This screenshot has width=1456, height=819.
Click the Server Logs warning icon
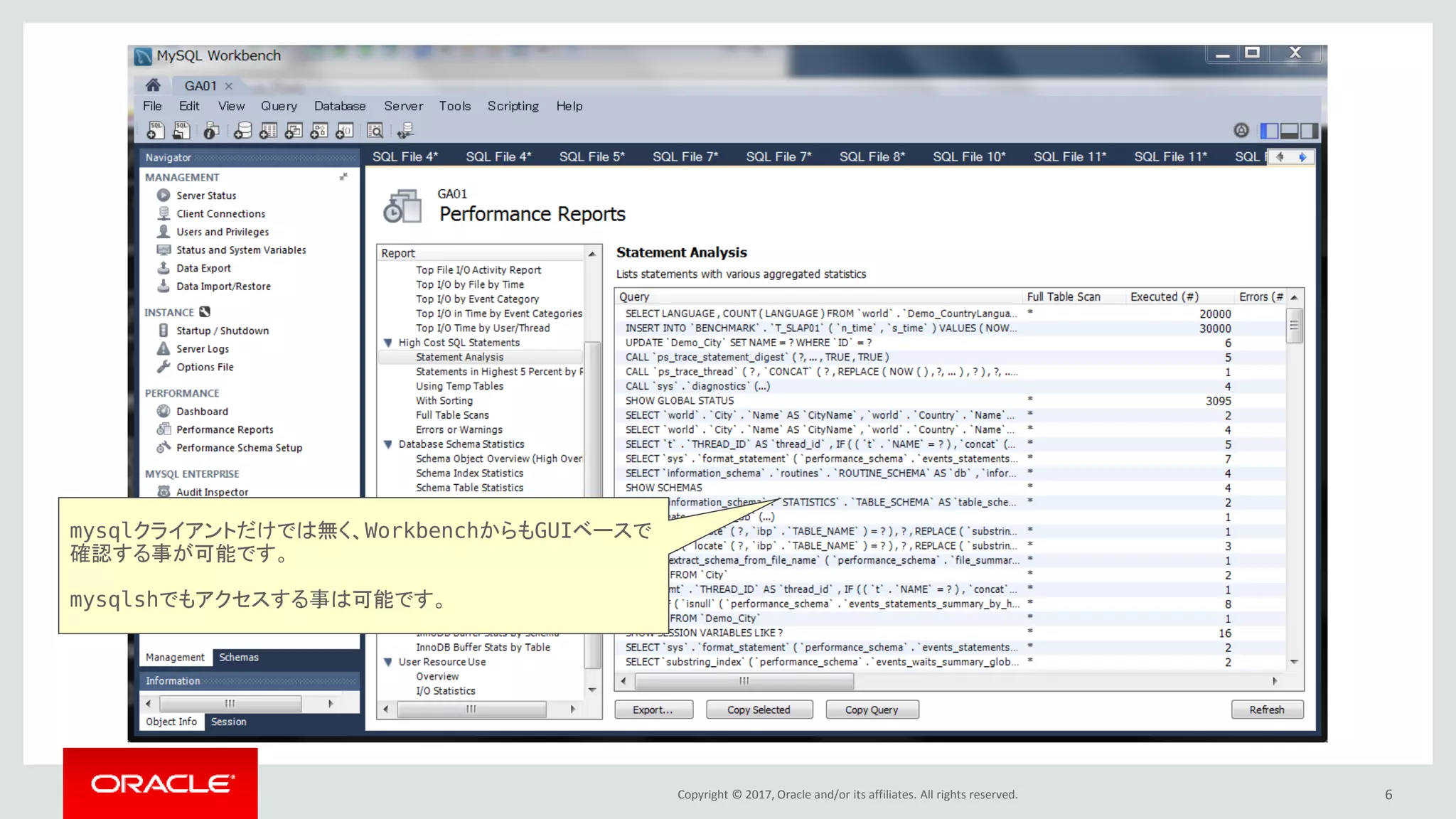tap(164, 348)
